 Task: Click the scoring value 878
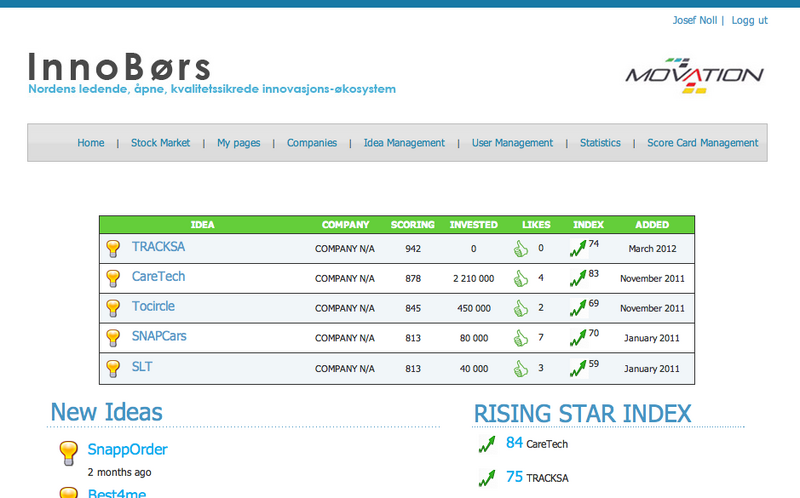[413, 279]
